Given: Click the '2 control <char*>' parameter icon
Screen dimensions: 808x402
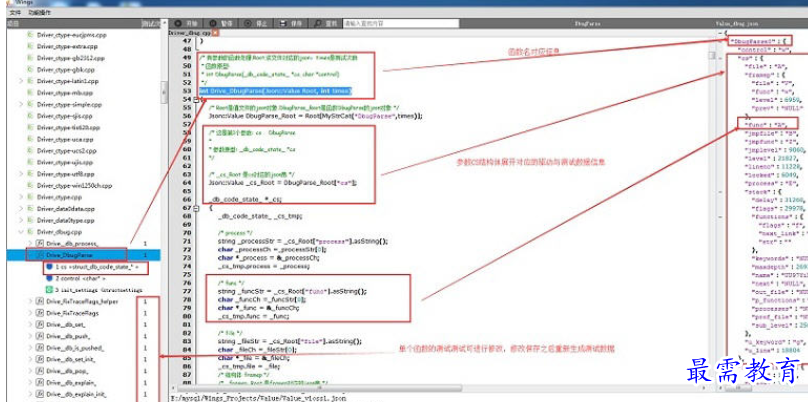Looking at the screenshot, I should (x=51, y=278).
